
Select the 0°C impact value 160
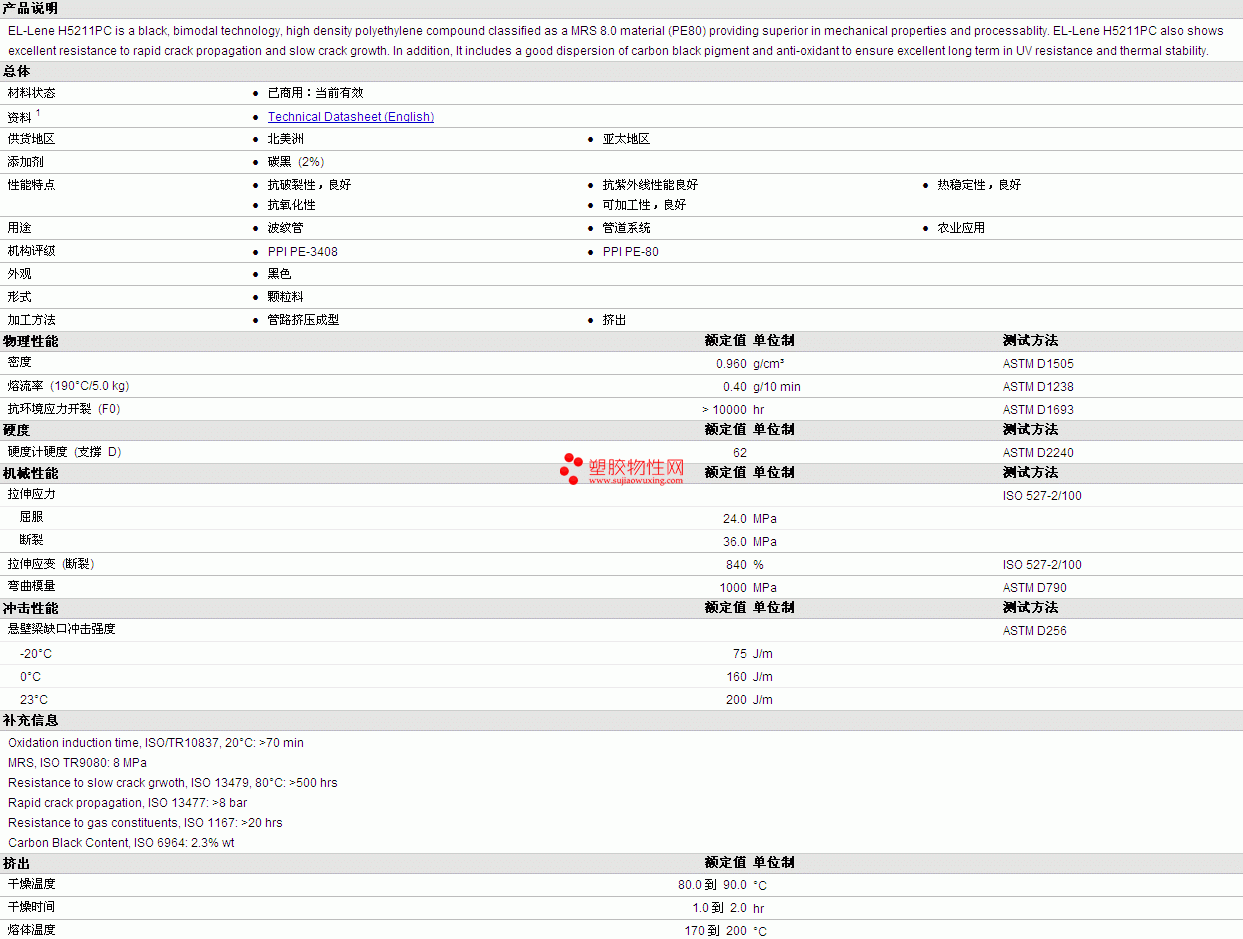tap(737, 677)
